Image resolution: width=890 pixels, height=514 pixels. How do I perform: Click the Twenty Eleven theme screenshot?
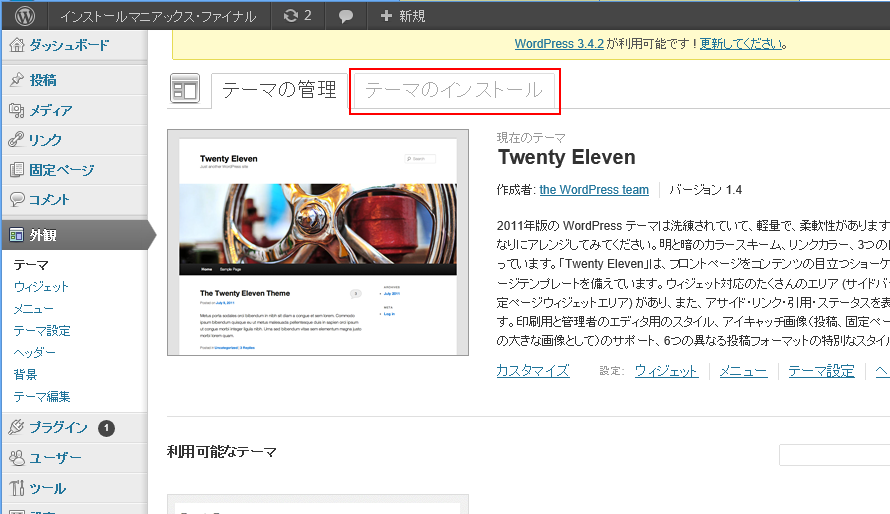318,243
